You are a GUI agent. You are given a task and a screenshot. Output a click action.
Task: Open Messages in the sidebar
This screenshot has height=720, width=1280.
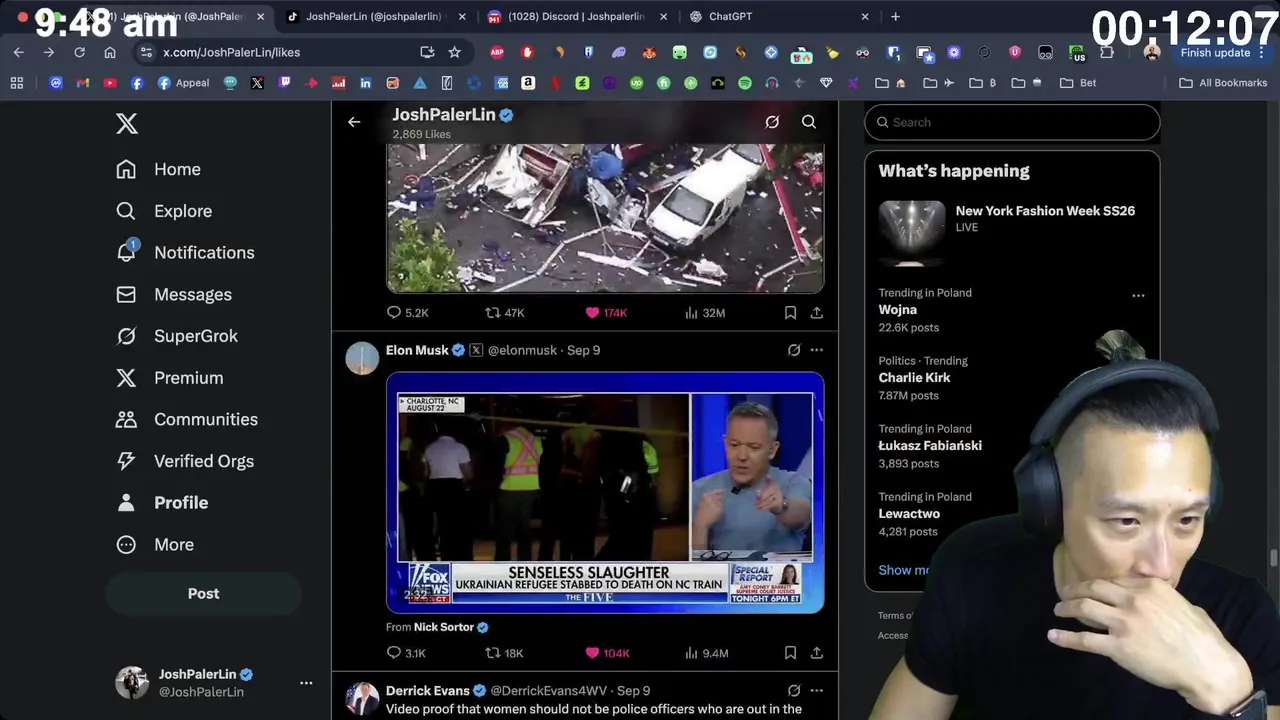pos(173,295)
